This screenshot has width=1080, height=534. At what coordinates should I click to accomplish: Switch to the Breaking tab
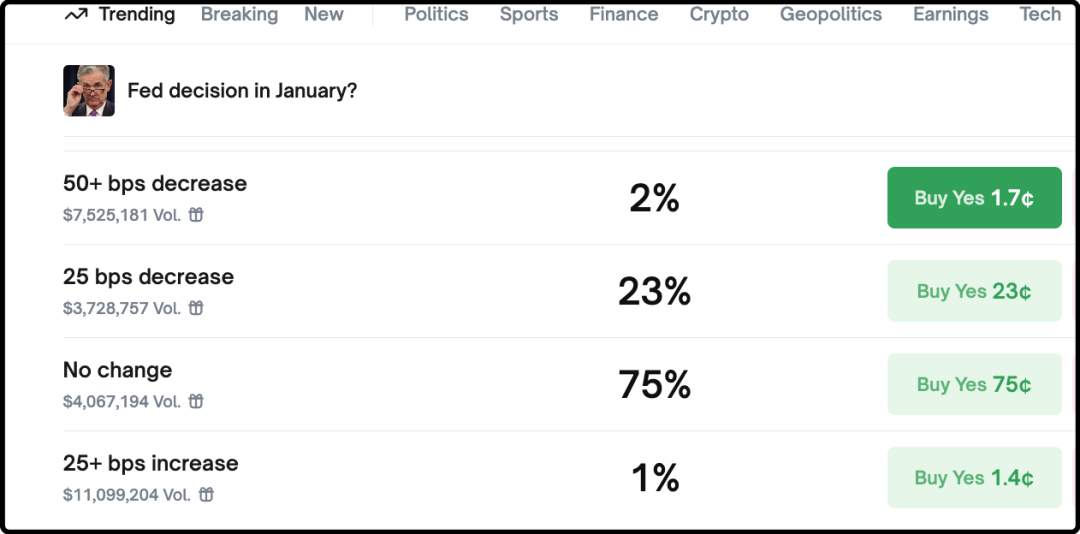[x=239, y=15]
